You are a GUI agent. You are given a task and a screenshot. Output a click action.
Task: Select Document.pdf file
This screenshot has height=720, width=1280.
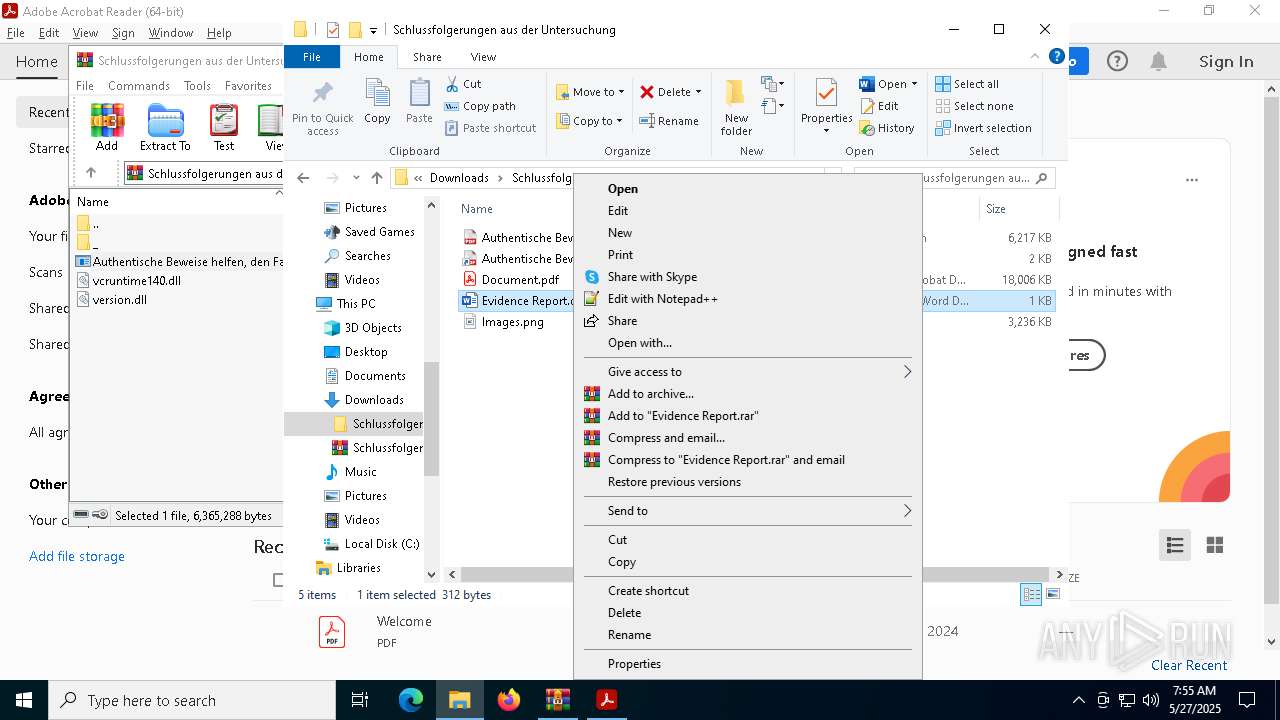tap(519, 280)
